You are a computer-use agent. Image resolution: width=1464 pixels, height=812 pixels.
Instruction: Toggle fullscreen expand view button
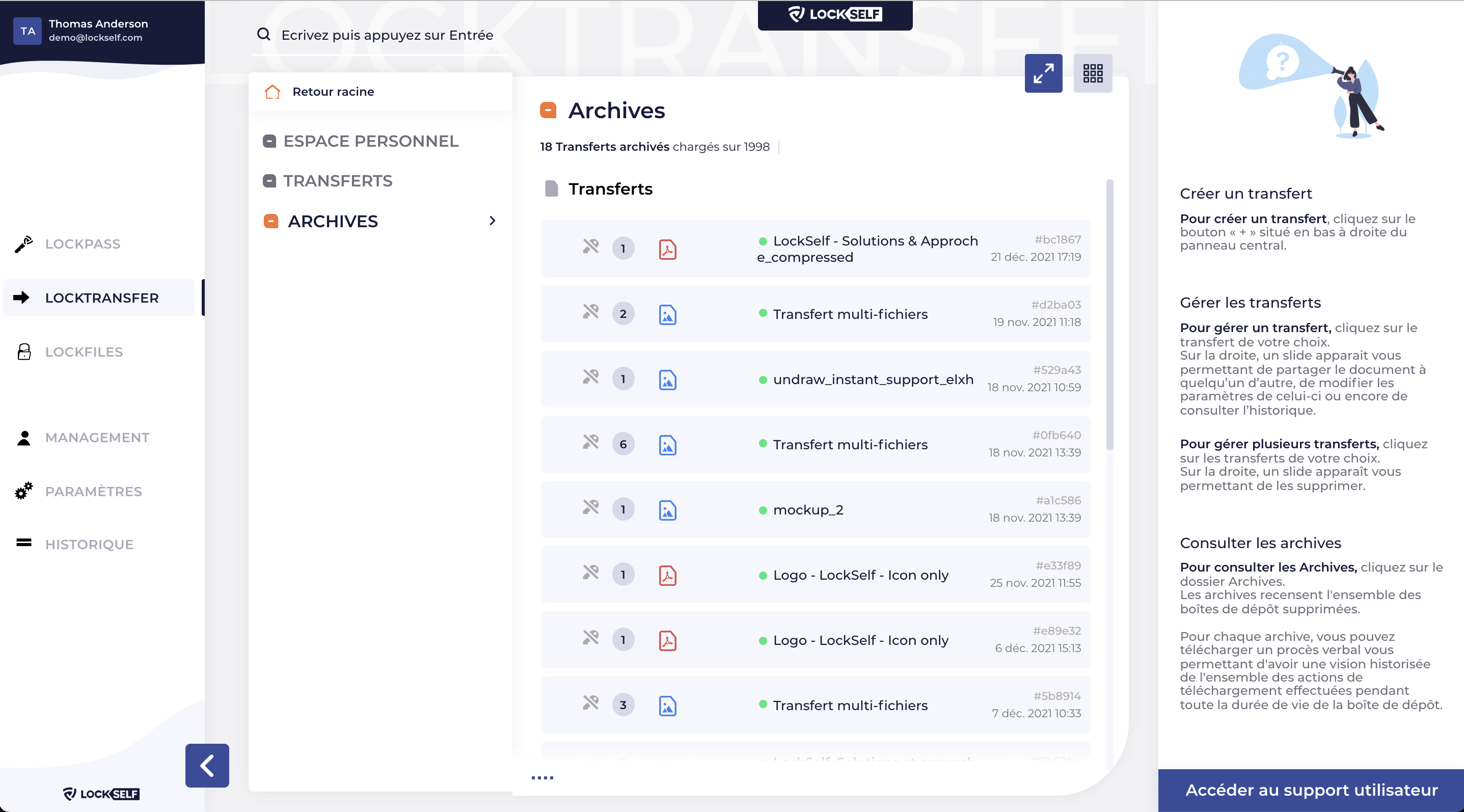click(x=1043, y=73)
